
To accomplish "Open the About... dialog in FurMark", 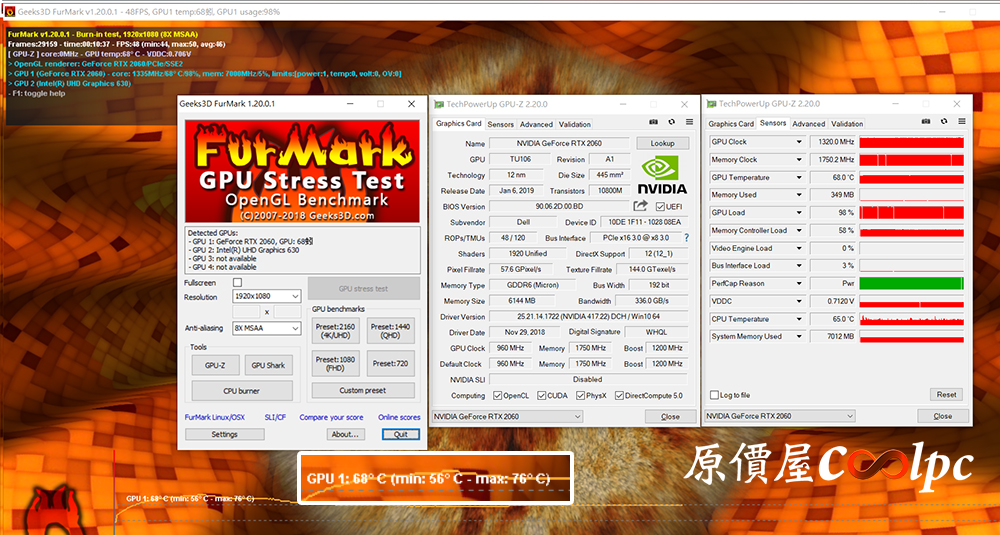I will coord(346,434).
